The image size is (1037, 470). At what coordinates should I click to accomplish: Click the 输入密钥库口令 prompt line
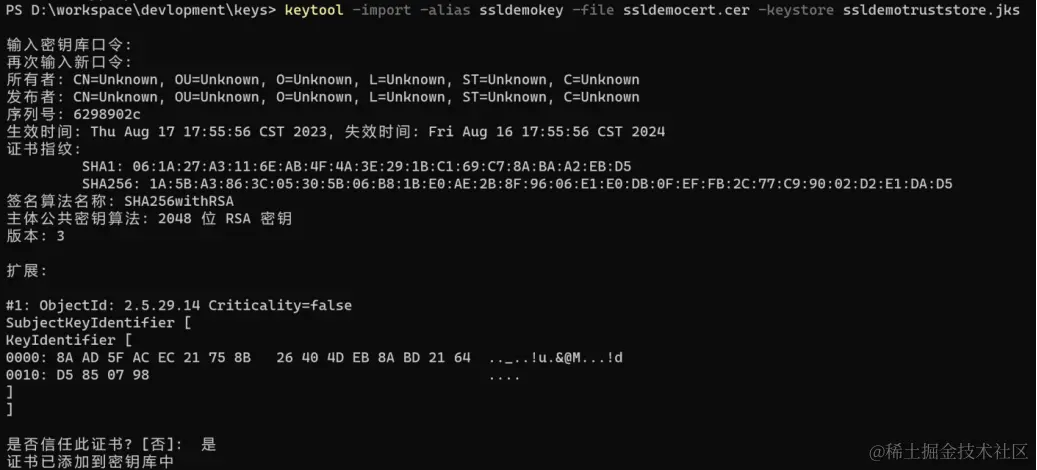tap(69, 45)
